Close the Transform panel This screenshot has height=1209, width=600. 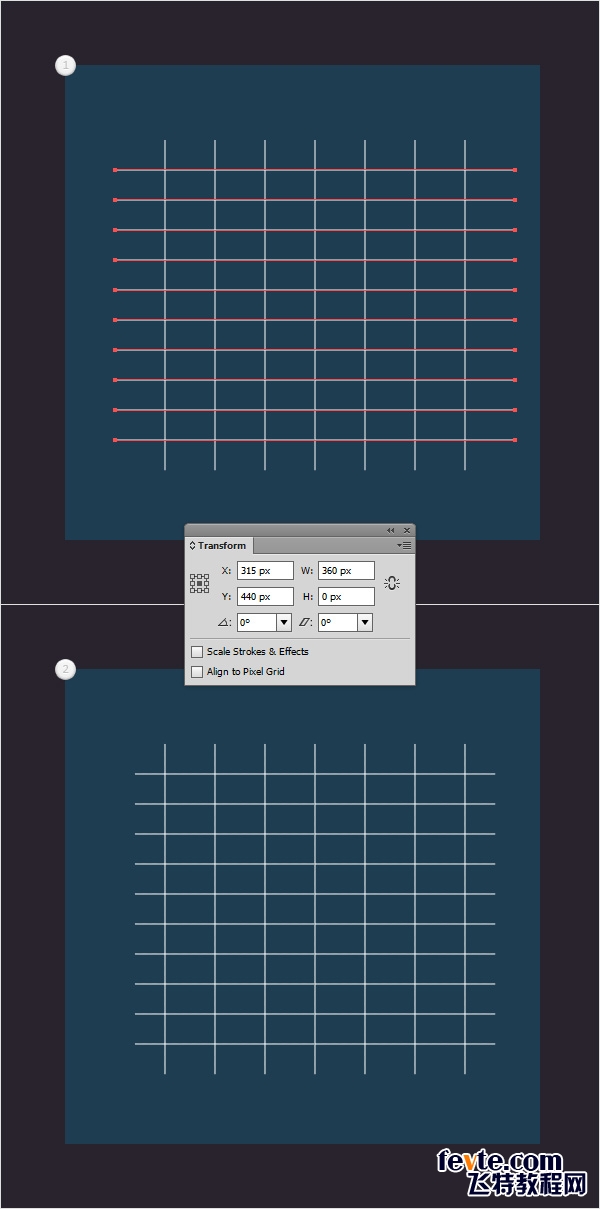click(406, 530)
